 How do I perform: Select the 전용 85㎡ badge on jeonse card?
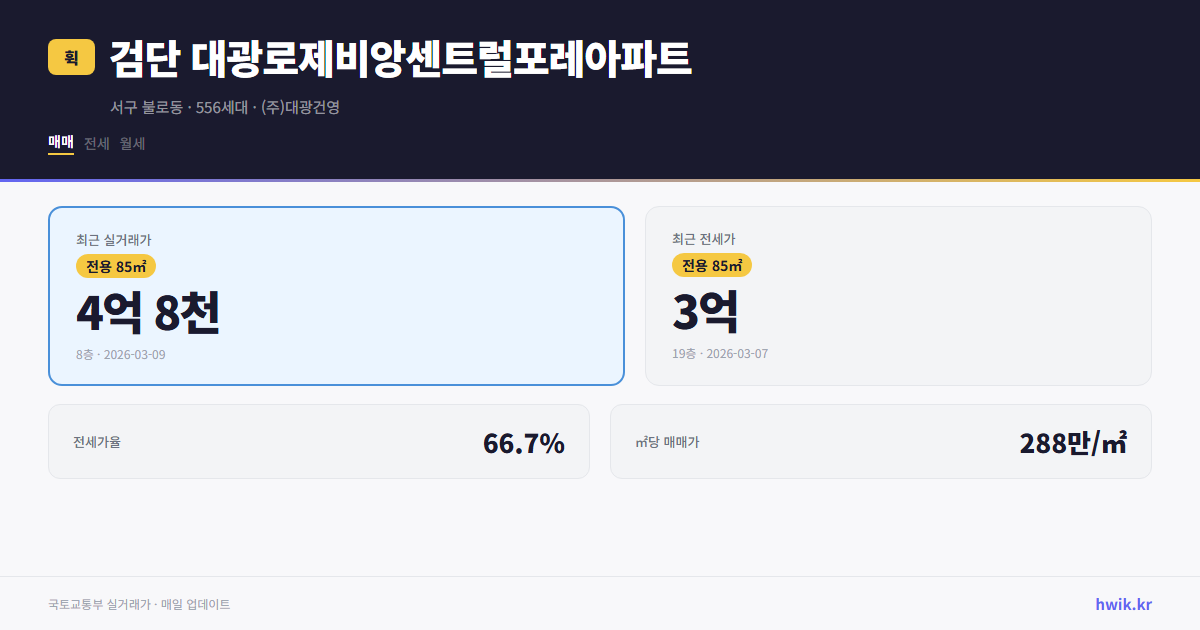tap(712, 266)
